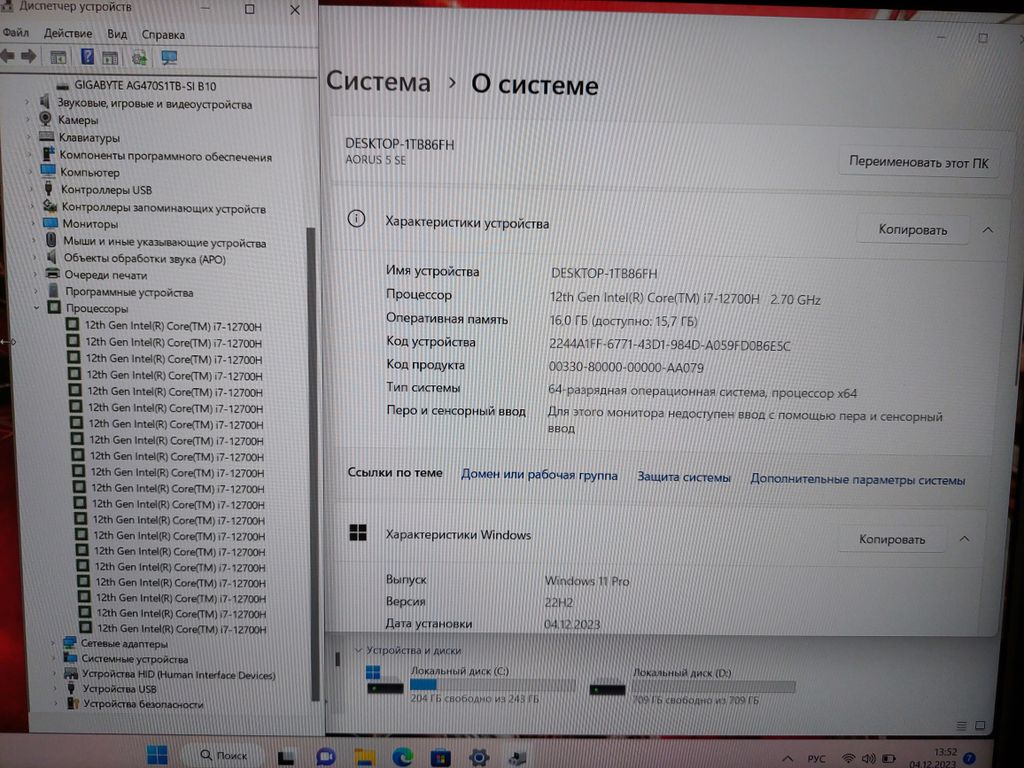Image resolution: width=1024 pixels, height=768 pixels.
Task: Open the Действие menu
Action: 68,34
